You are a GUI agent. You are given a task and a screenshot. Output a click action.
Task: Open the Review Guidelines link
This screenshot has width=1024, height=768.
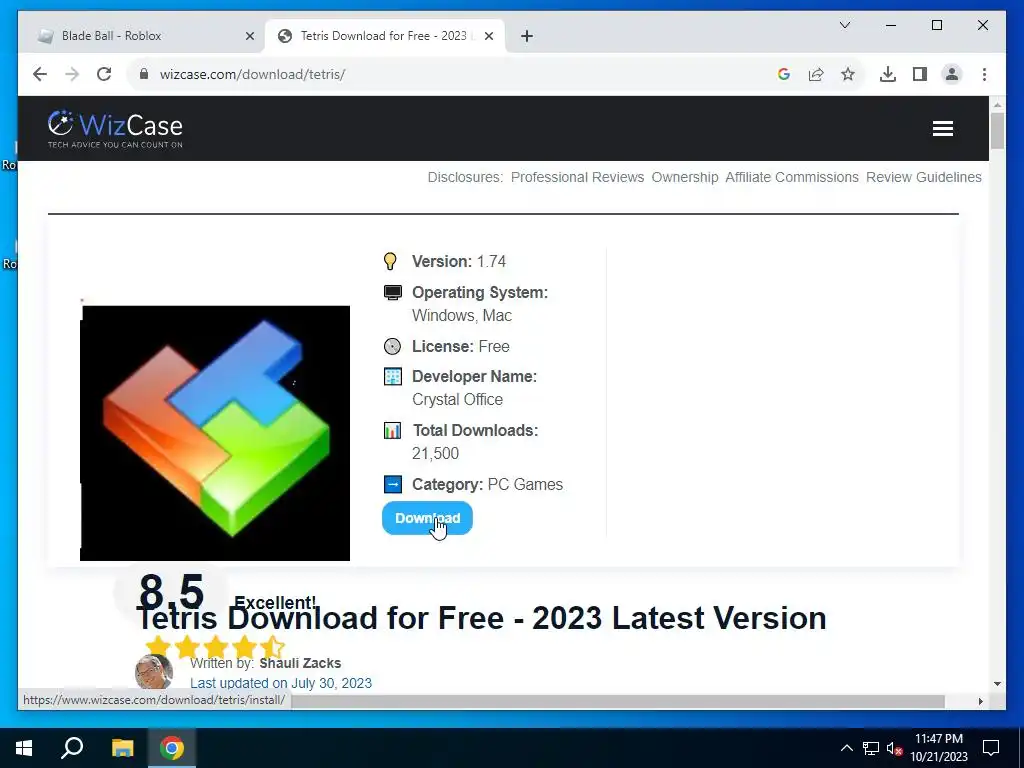point(923,178)
